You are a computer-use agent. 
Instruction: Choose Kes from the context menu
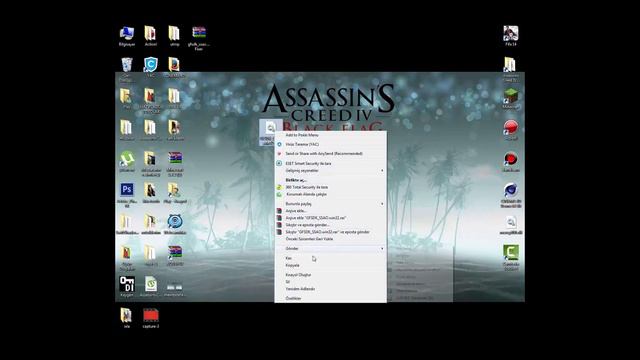330,258
